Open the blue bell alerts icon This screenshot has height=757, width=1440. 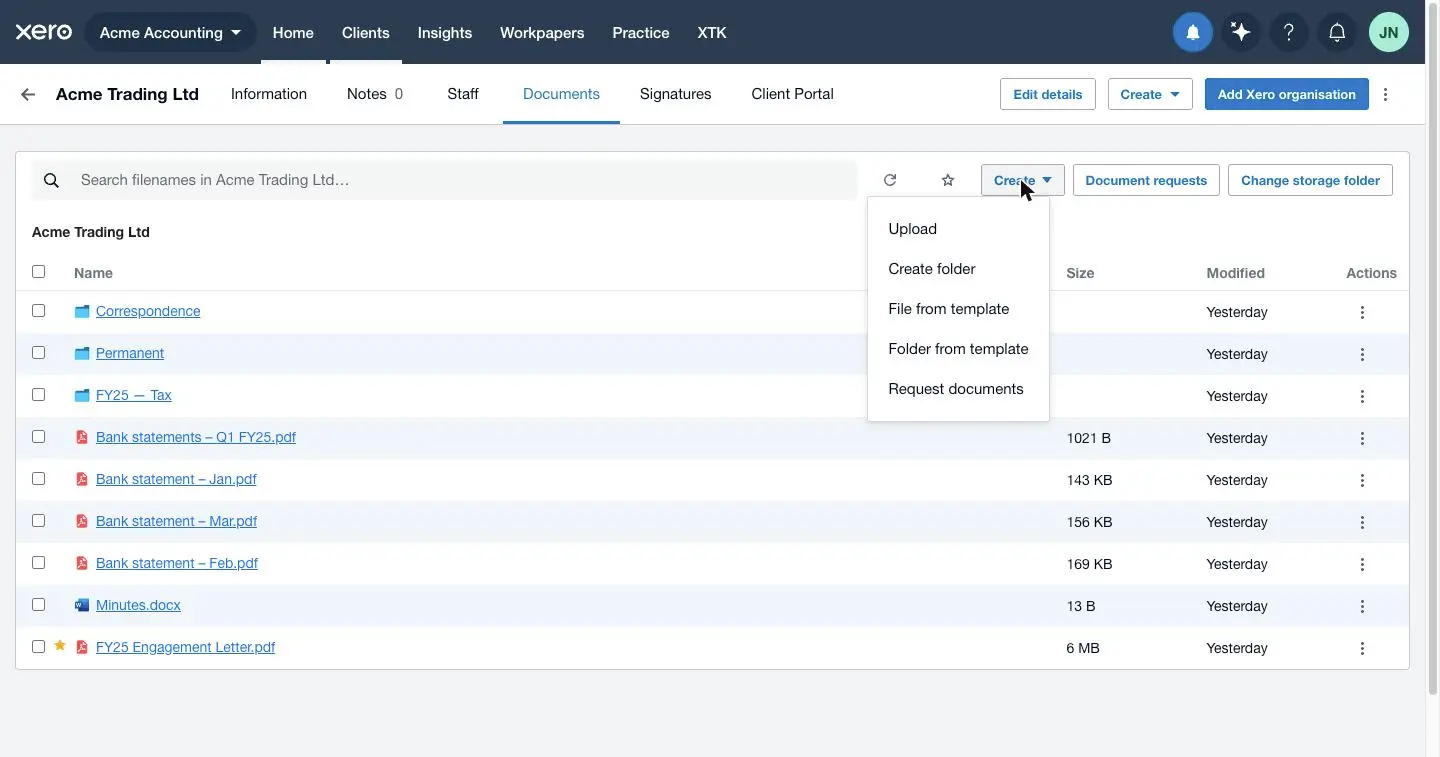click(1193, 33)
